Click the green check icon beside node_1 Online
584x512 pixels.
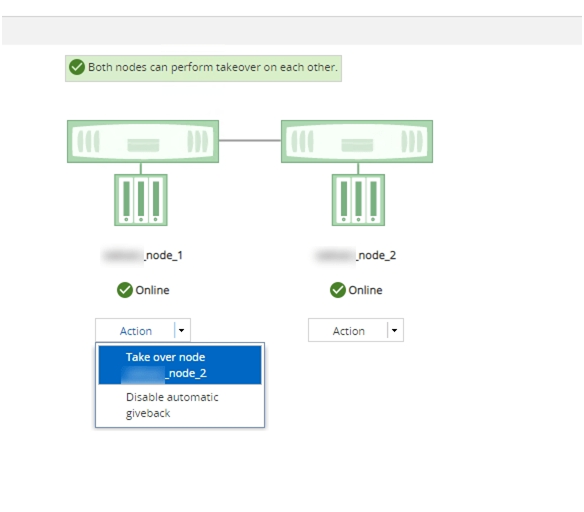click(x=125, y=290)
